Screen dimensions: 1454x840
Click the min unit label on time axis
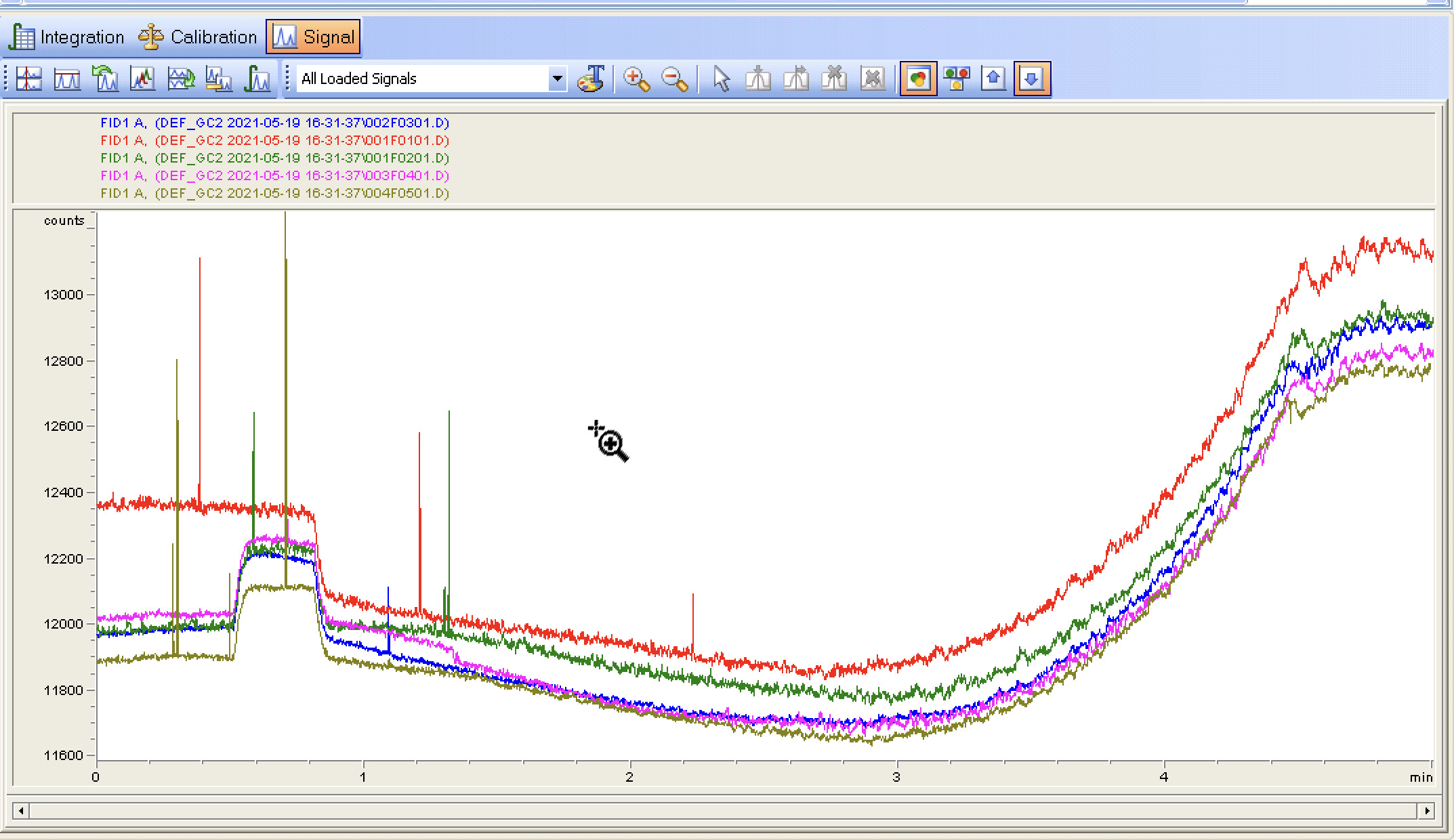click(x=1421, y=778)
